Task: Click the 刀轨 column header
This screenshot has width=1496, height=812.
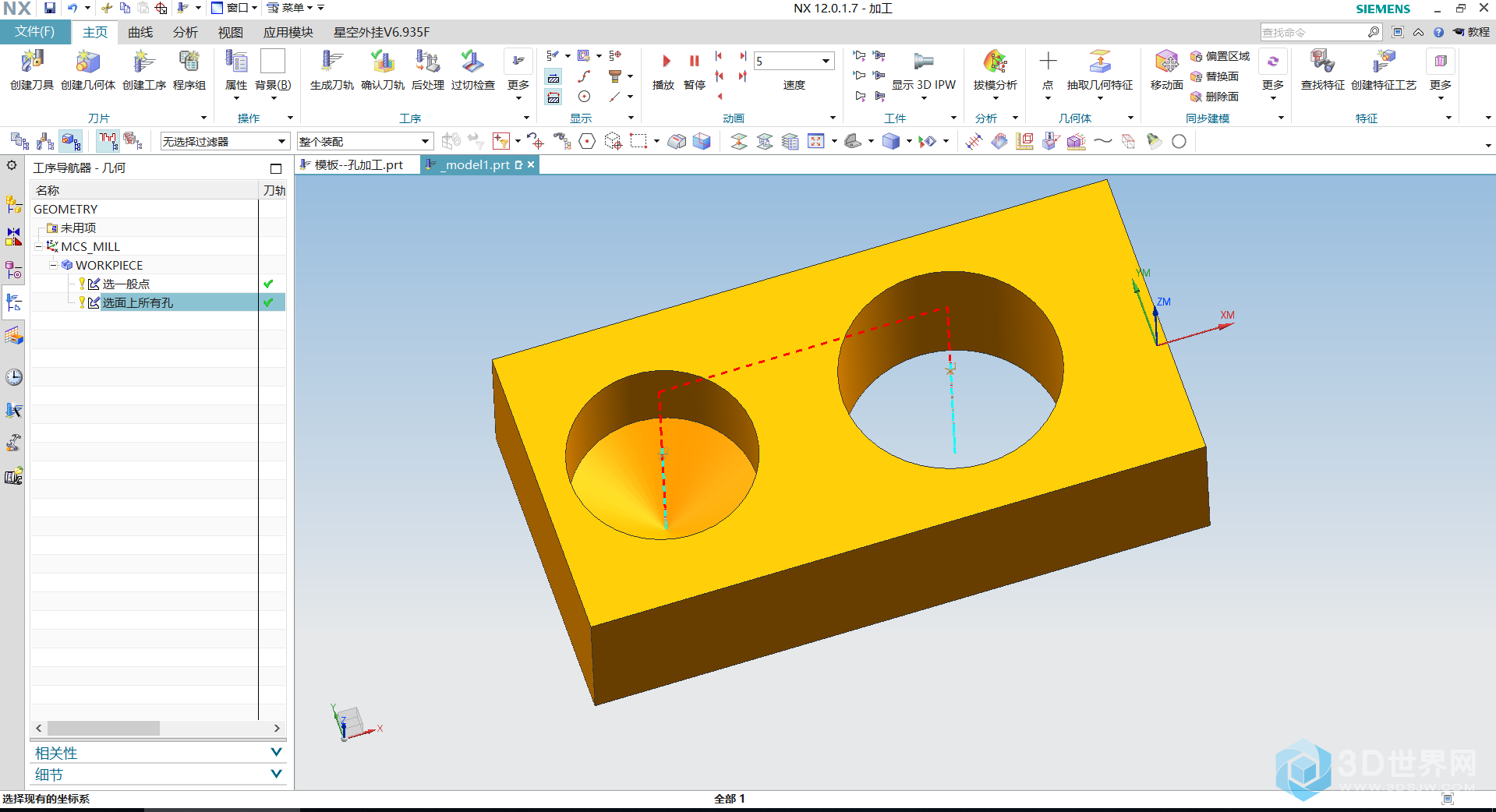Action: point(273,190)
